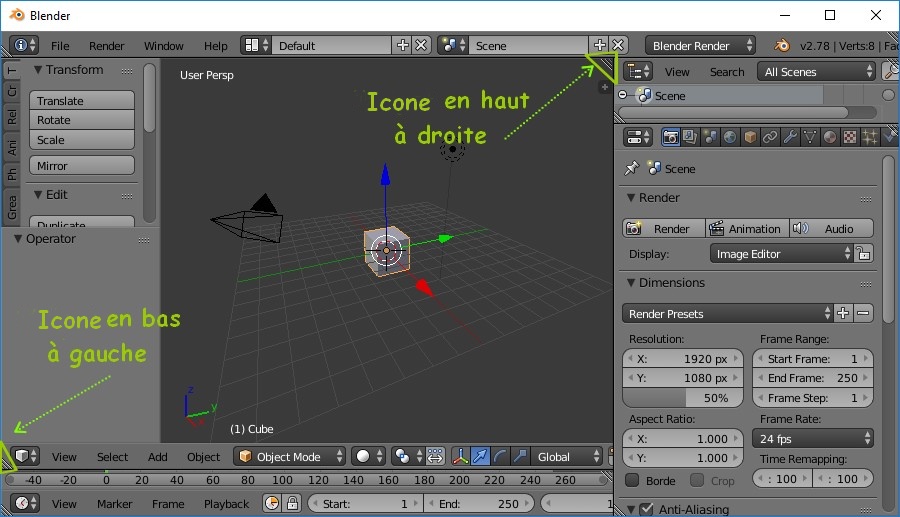Open the timeline Playback menu
The image size is (900, 517).
pyautogui.click(x=226, y=503)
